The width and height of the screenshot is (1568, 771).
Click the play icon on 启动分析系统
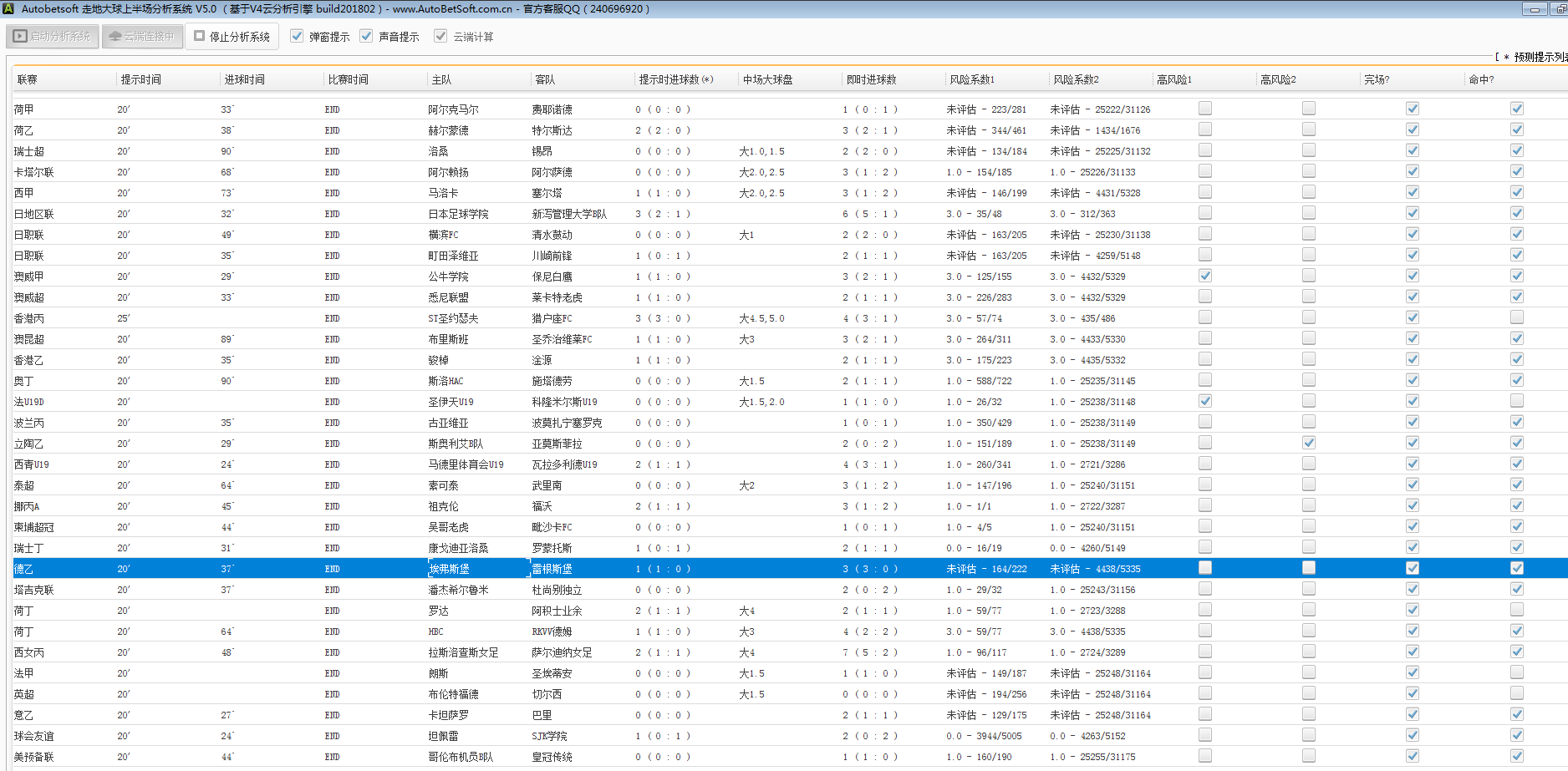click(x=21, y=37)
